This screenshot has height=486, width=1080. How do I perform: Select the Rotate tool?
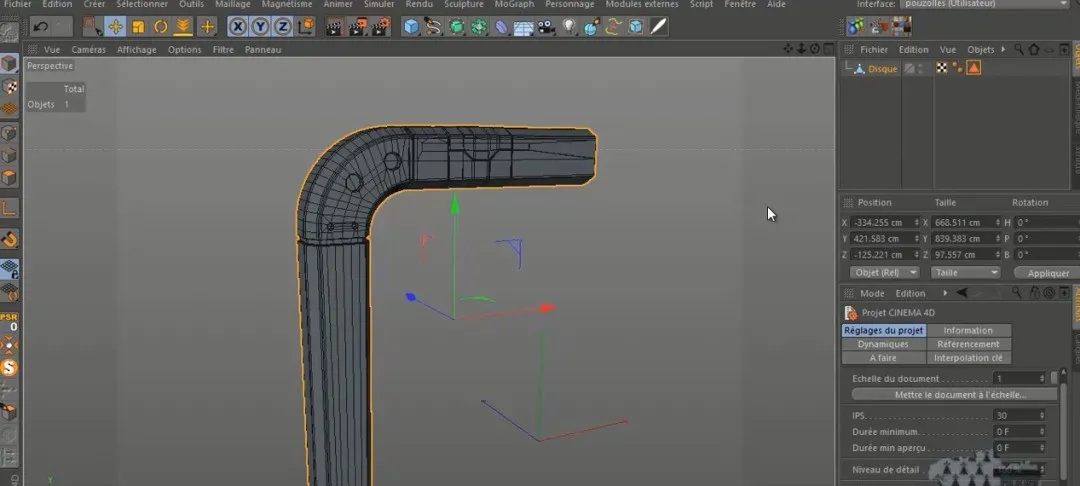point(161,27)
